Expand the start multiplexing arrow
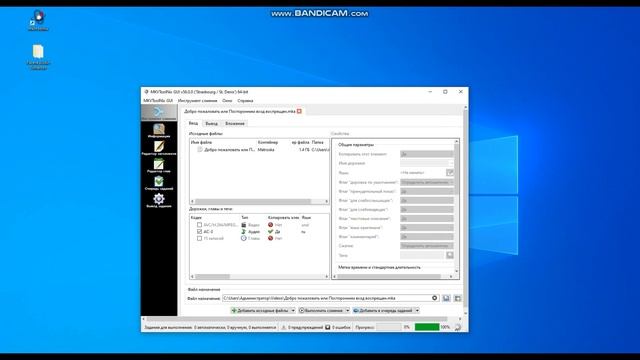This screenshot has height=360, width=640. point(347,311)
